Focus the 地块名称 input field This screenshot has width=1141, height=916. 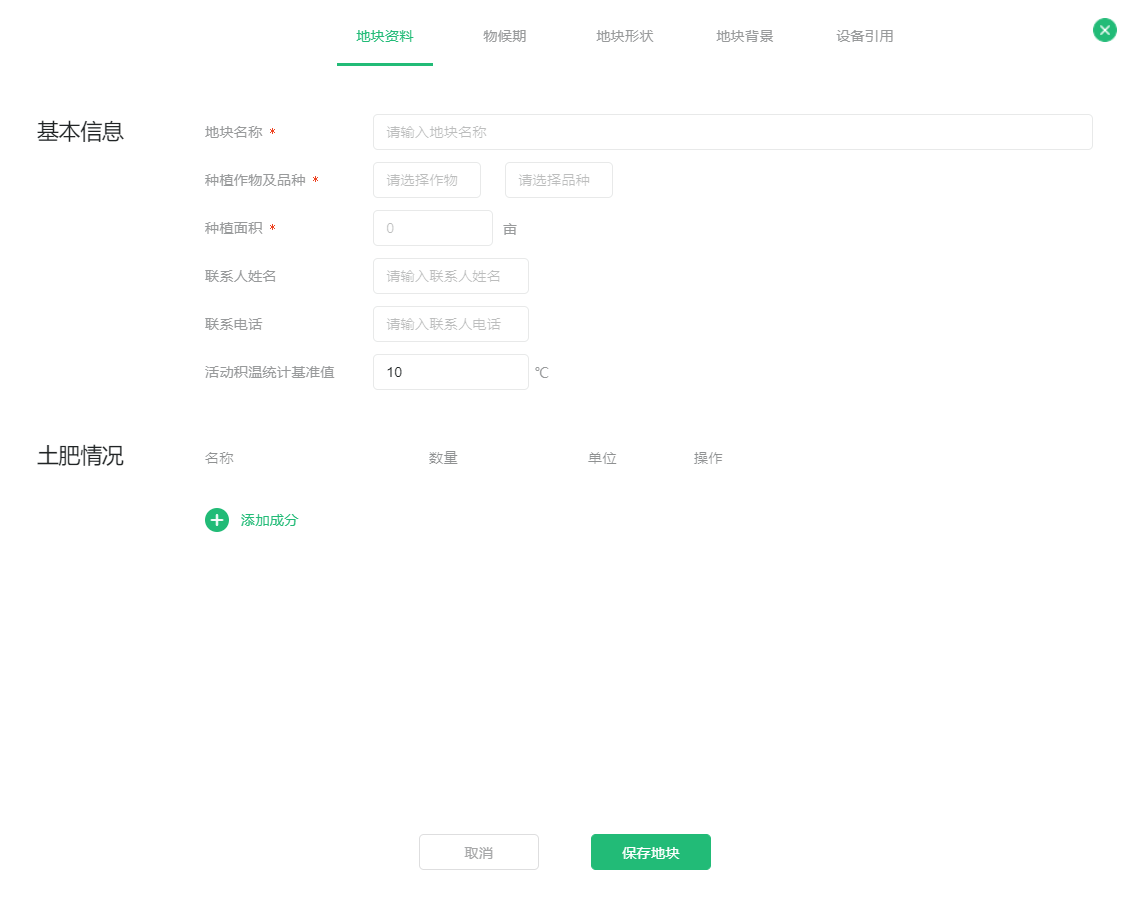click(x=732, y=132)
